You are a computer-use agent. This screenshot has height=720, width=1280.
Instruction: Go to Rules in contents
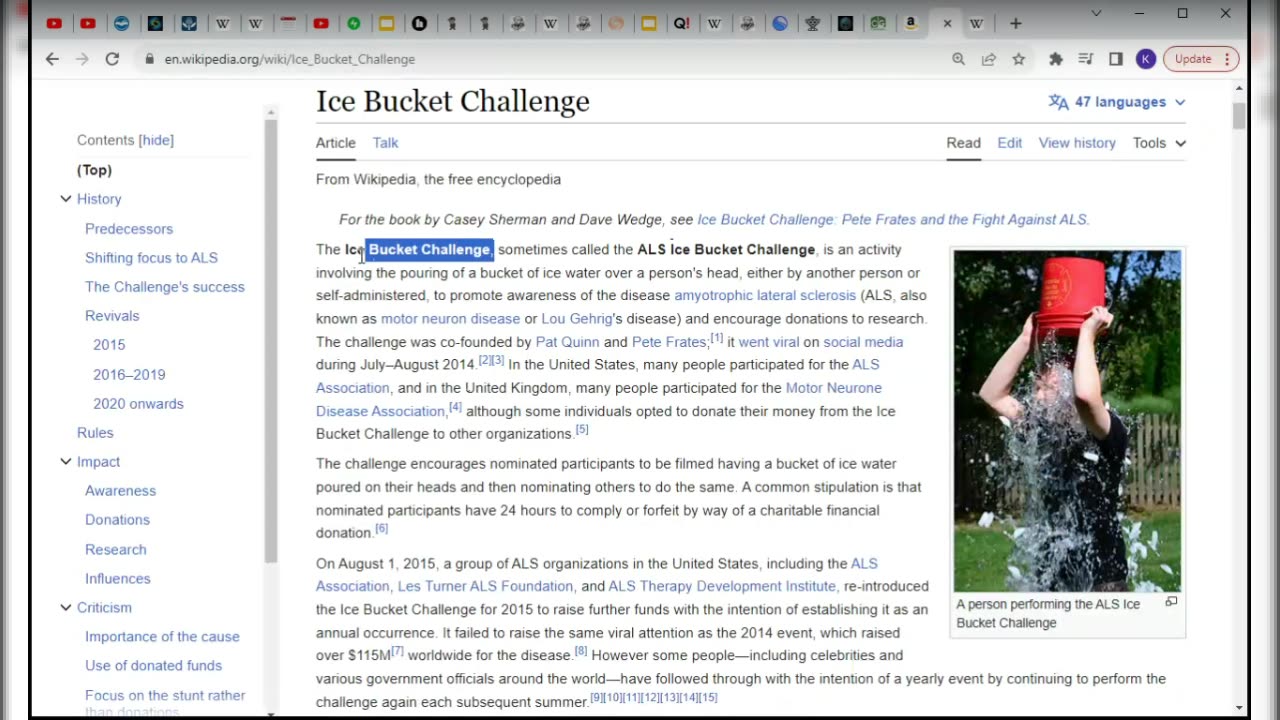point(95,433)
